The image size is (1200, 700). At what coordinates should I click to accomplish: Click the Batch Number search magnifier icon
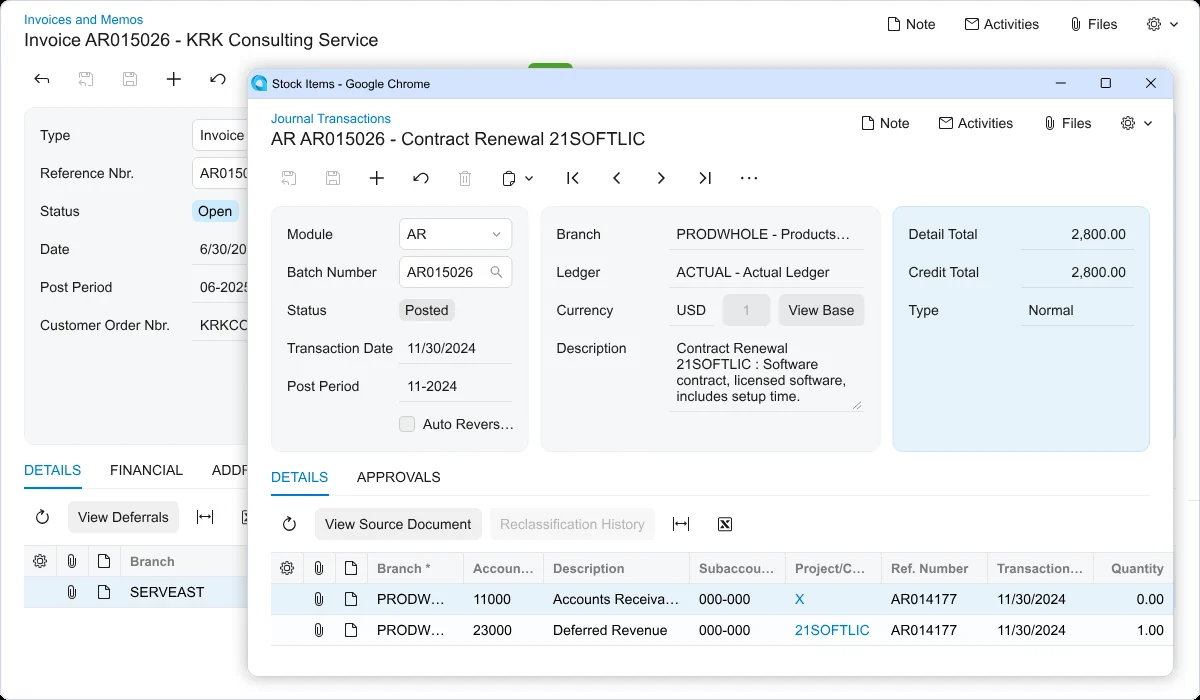(496, 272)
